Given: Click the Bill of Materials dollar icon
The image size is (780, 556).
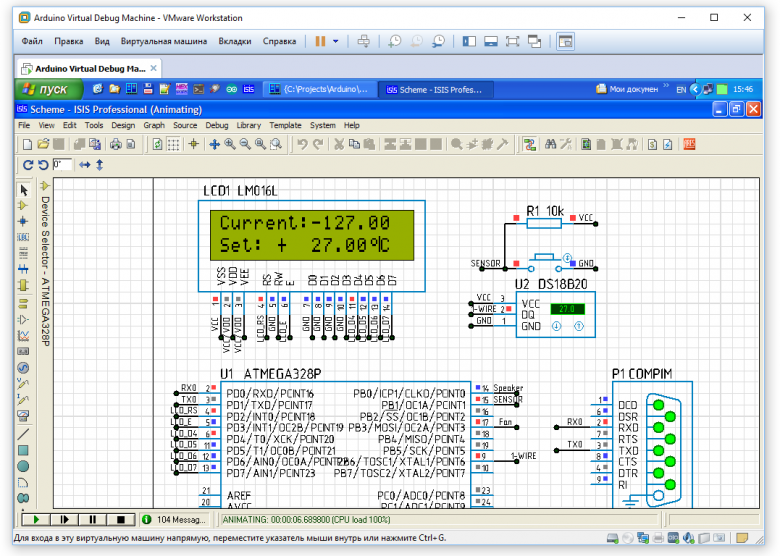Looking at the screenshot, I should click(x=652, y=144).
